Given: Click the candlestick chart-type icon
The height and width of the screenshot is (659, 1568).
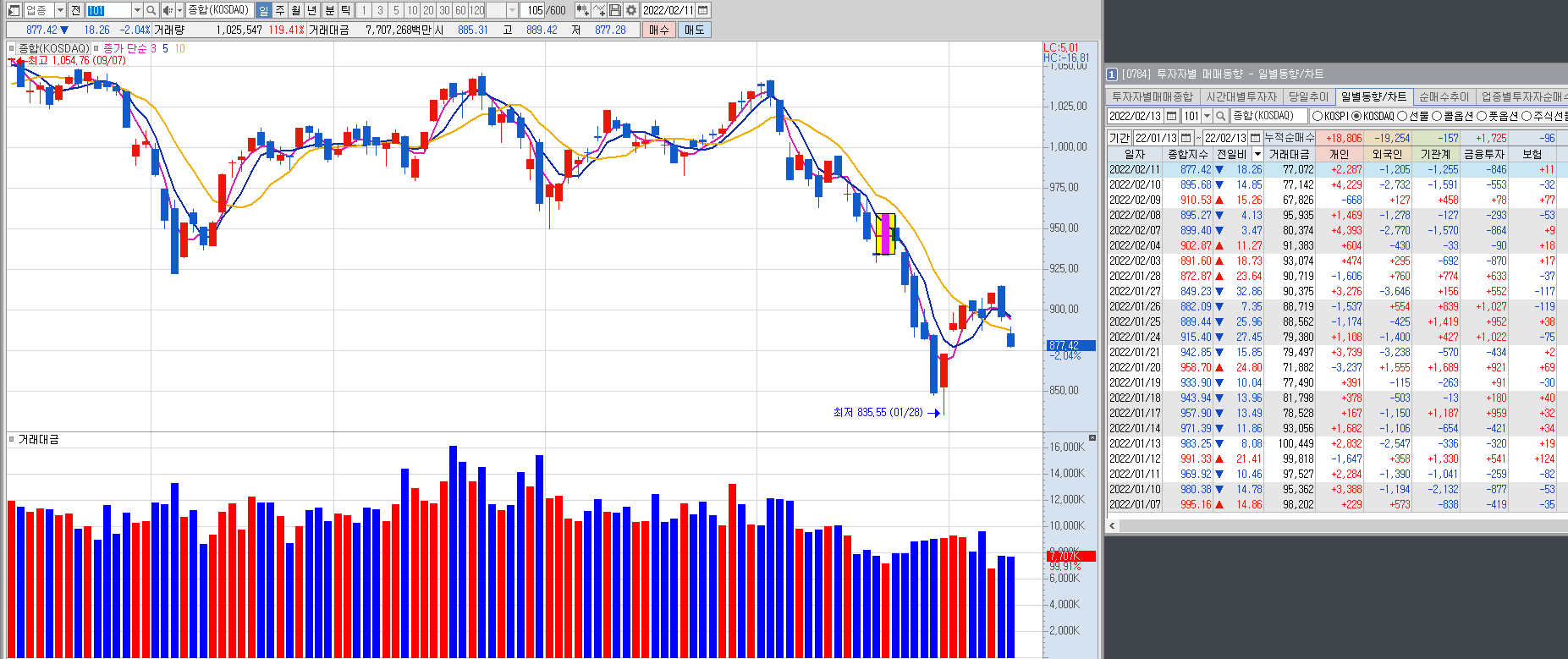Looking at the screenshot, I should pos(582,10).
